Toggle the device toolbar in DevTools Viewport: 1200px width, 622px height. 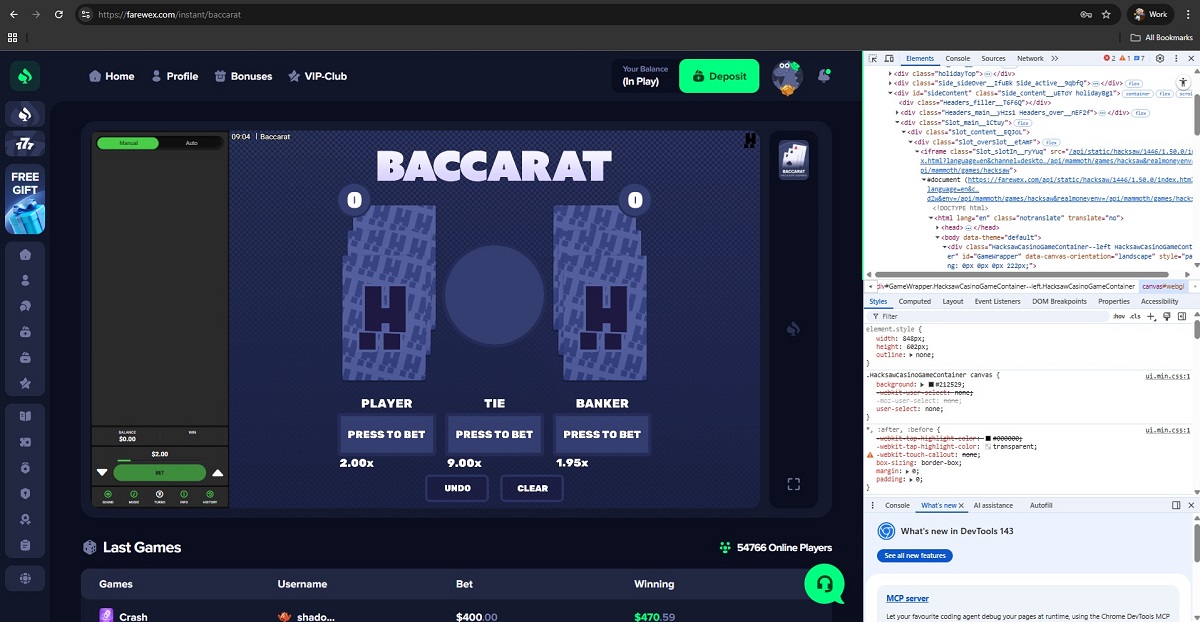(889, 59)
